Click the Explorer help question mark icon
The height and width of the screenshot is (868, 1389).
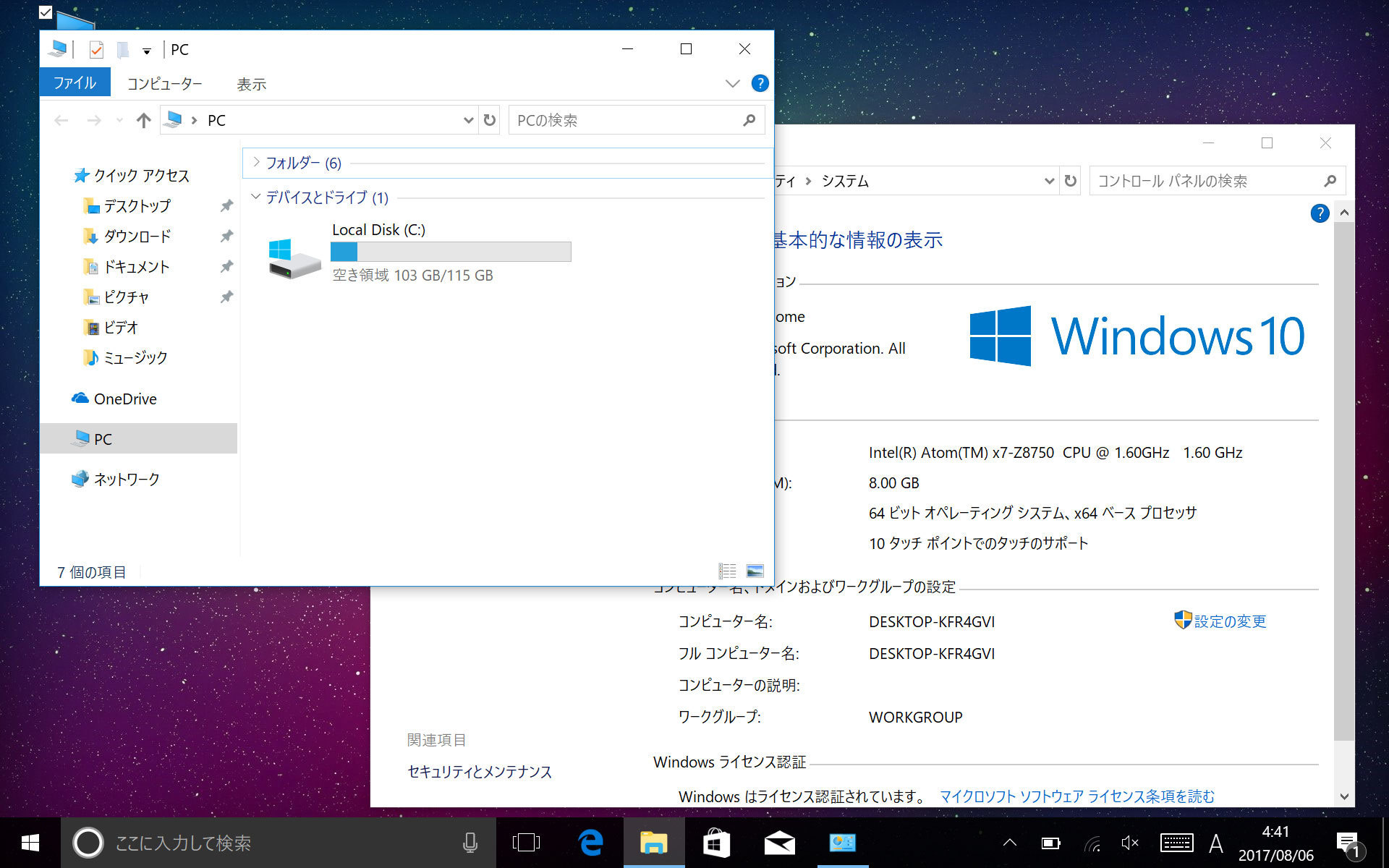[760, 83]
